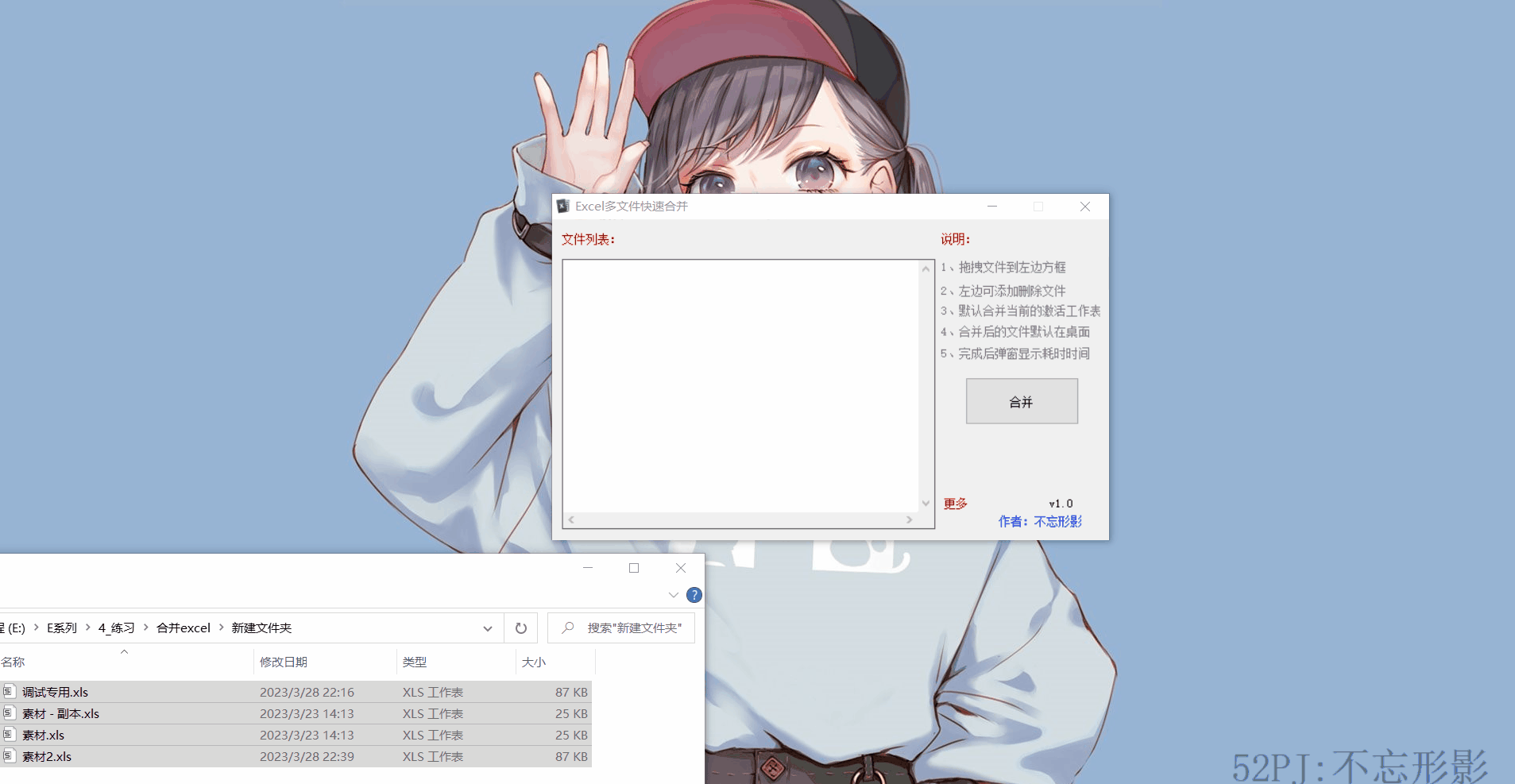Open Explorer help question mark
The width and height of the screenshot is (1515, 784).
point(694,595)
